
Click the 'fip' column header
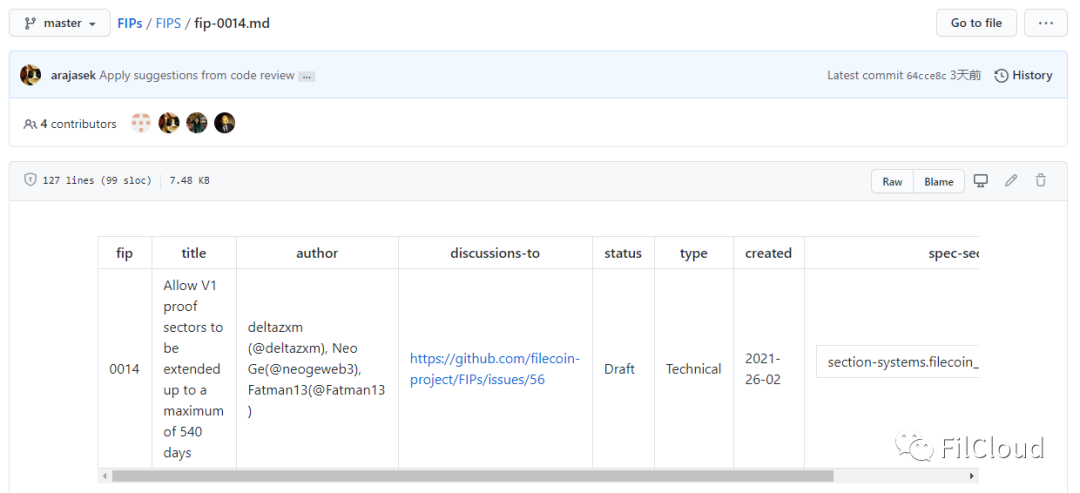point(125,253)
